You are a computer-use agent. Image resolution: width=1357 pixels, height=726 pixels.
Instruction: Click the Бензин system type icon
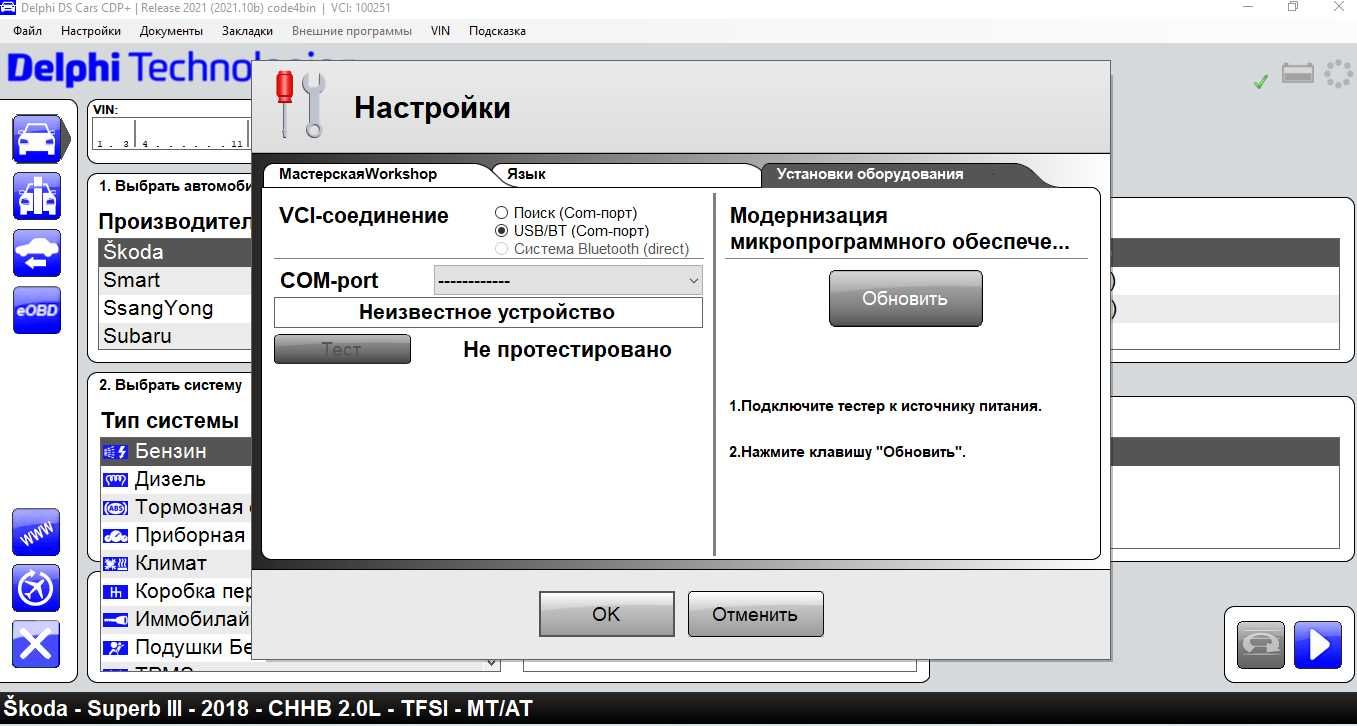(115, 452)
